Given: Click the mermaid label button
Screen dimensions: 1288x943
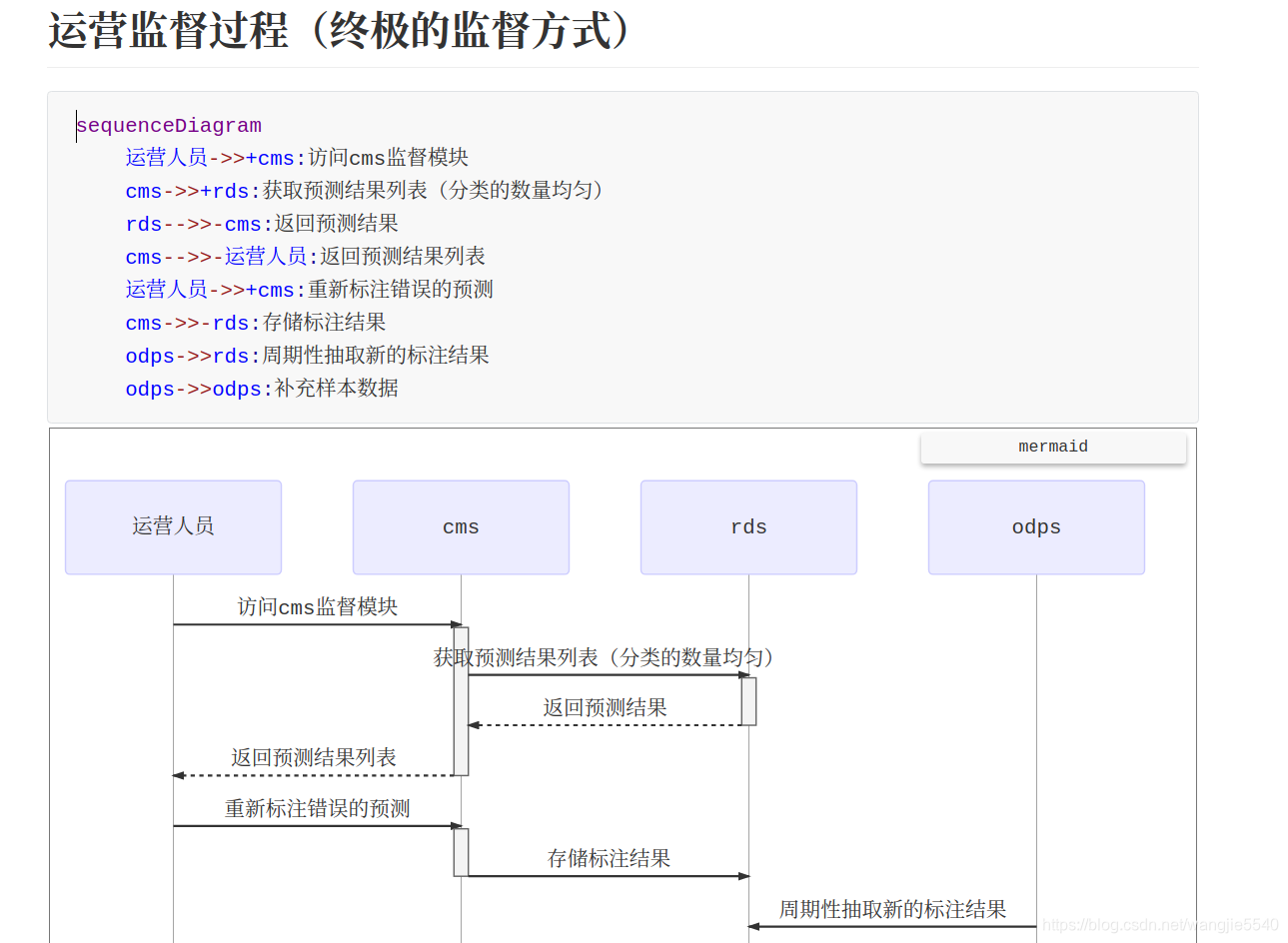Looking at the screenshot, I should click(x=1053, y=448).
